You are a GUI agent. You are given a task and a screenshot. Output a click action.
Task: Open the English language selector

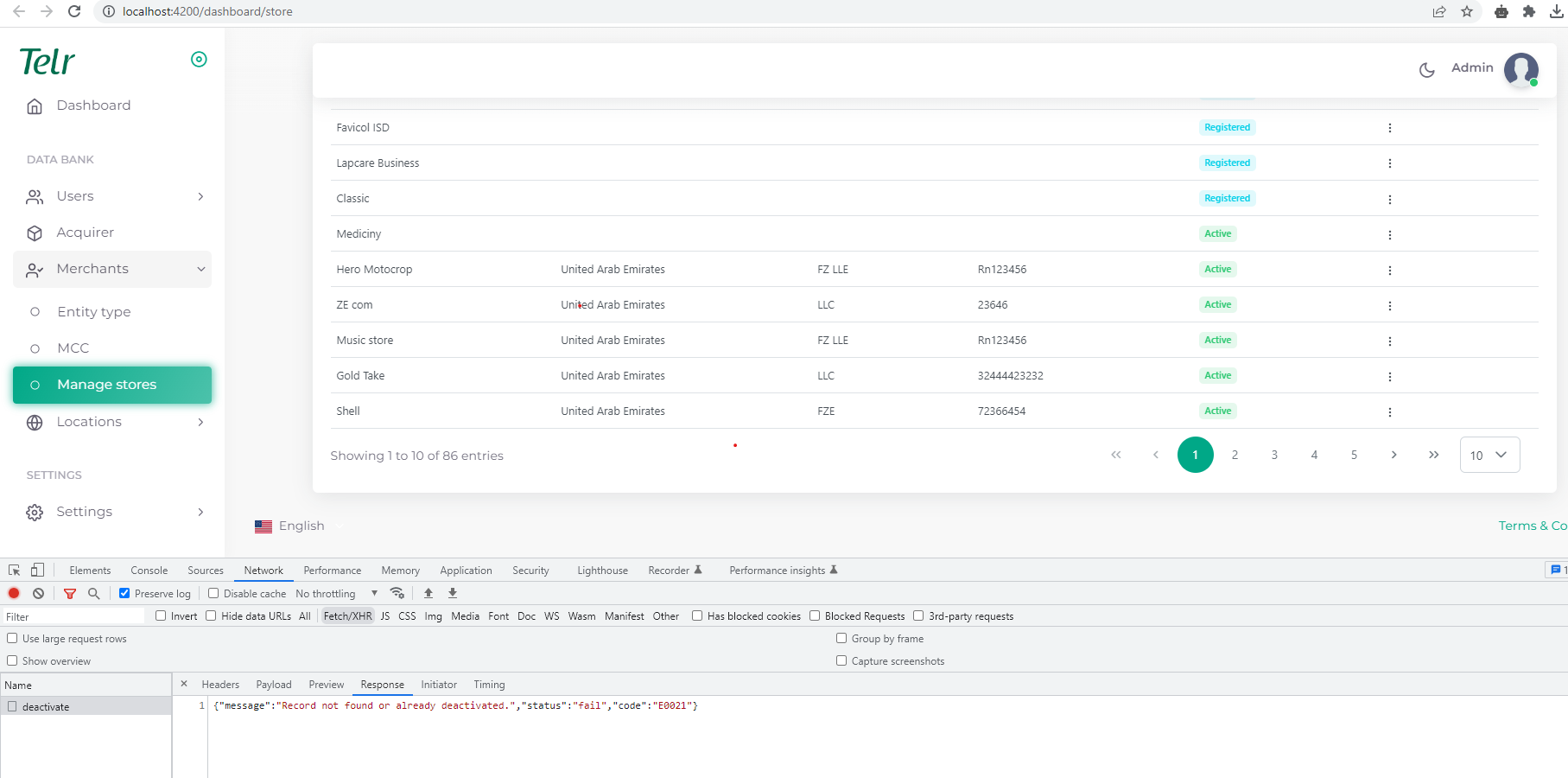(298, 526)
